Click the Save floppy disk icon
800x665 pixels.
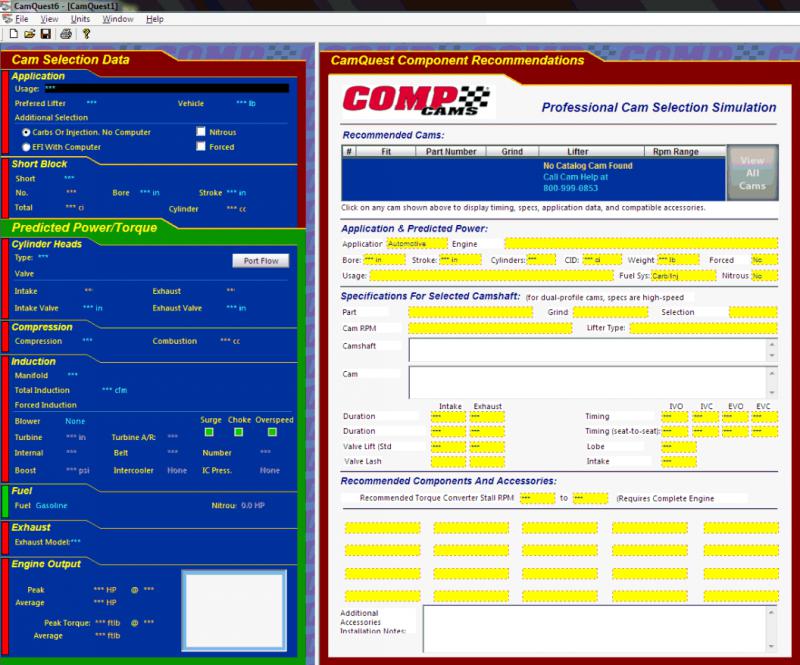point(46,34)
